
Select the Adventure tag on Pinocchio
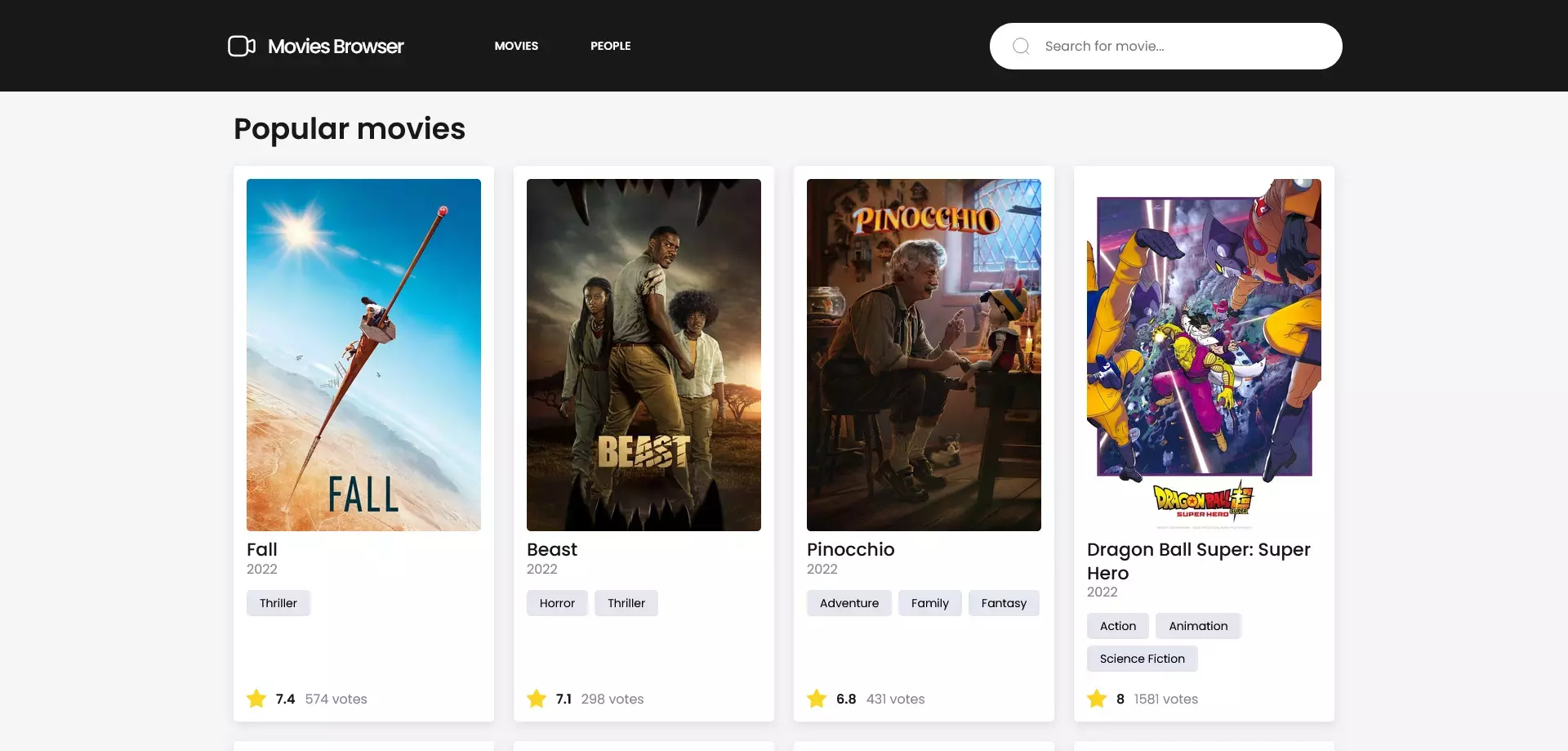pos(849,603)
